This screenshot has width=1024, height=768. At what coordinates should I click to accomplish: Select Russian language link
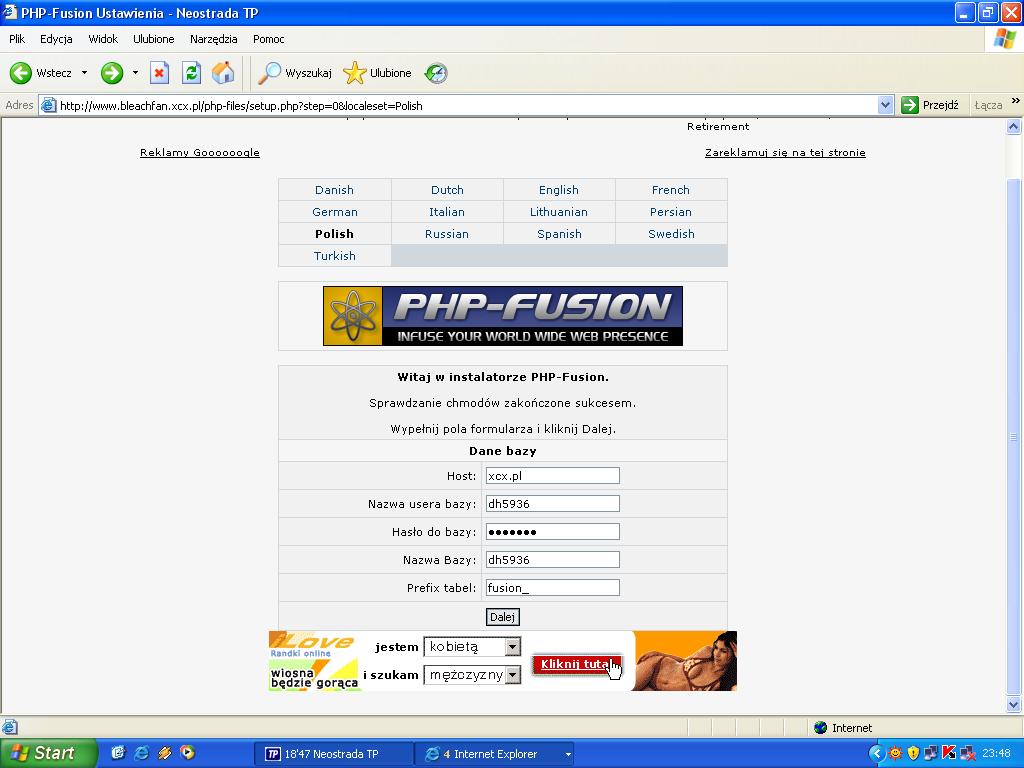click(447, 234)
